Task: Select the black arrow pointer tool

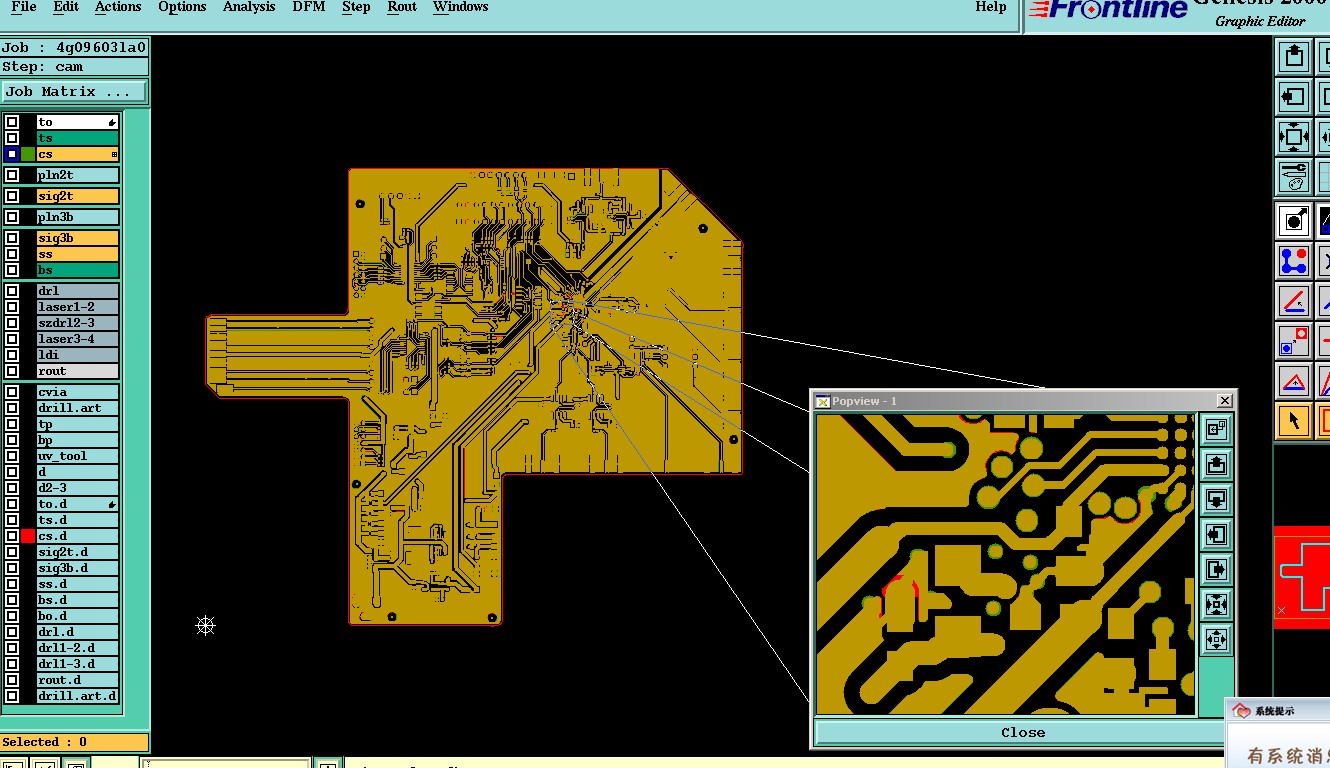Action: (1294, 421)
